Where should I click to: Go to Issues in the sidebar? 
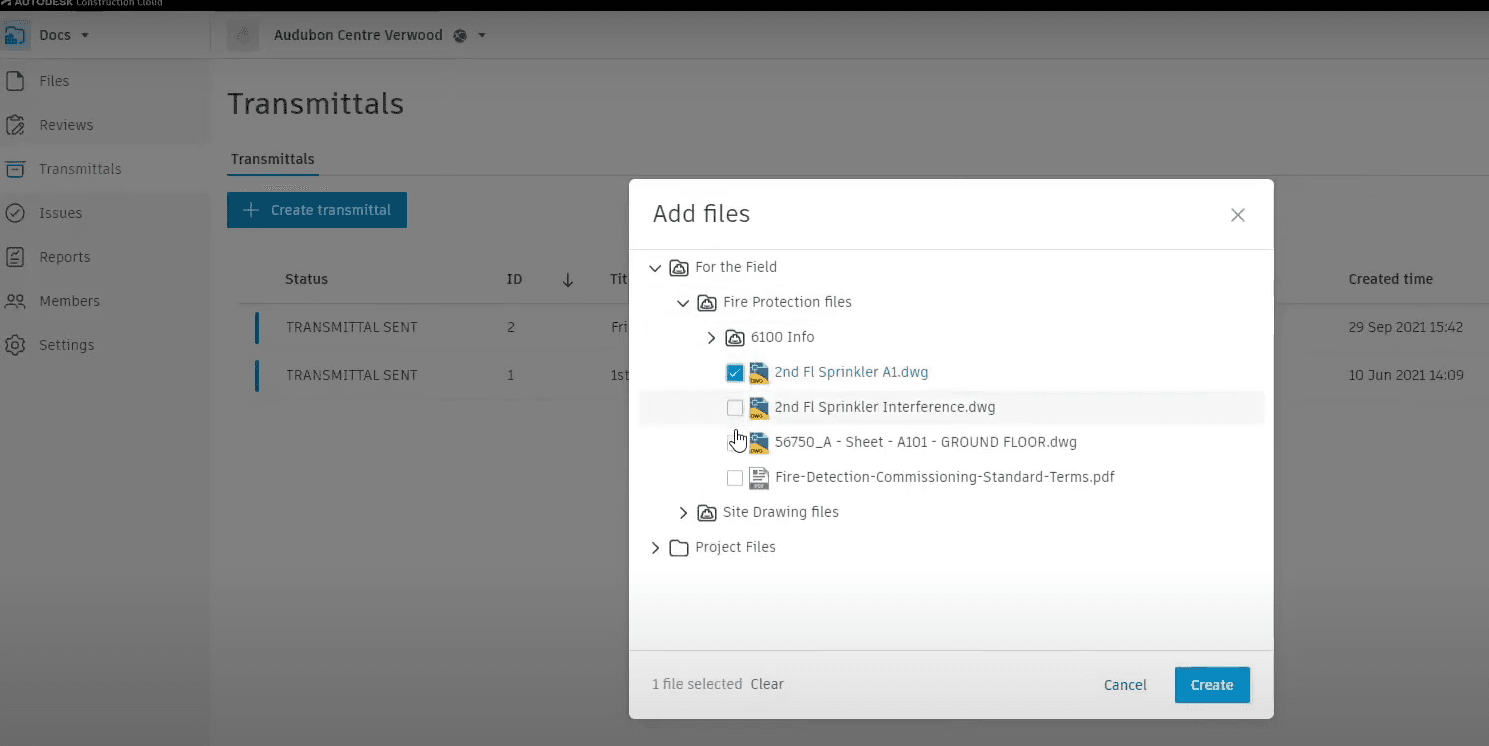point(60,213)
